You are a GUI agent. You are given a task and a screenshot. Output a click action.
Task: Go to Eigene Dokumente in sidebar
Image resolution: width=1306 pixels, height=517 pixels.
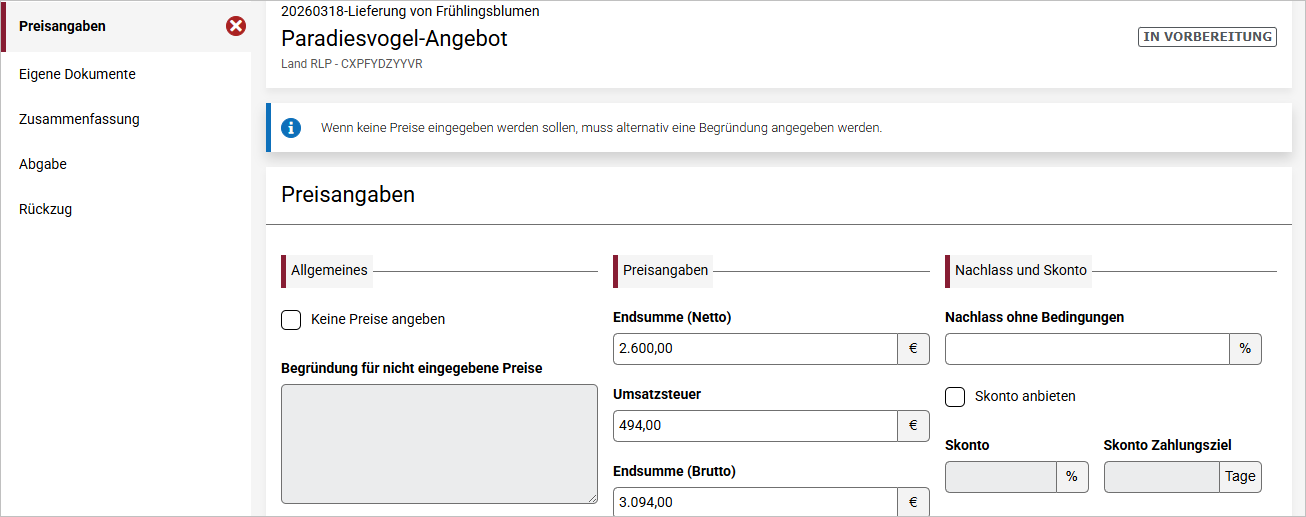[77, 74]
